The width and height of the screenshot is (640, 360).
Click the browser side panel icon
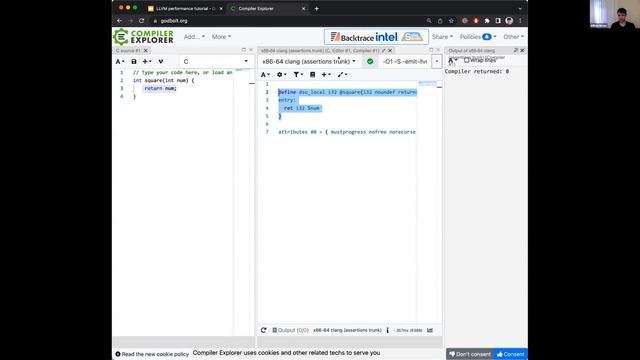[x=498, y=21]
